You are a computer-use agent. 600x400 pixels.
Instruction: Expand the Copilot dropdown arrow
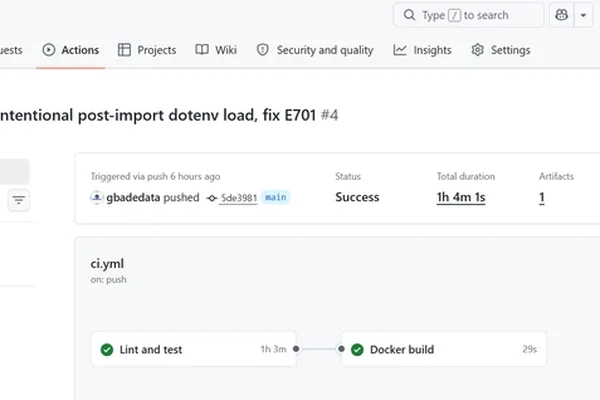583,15
